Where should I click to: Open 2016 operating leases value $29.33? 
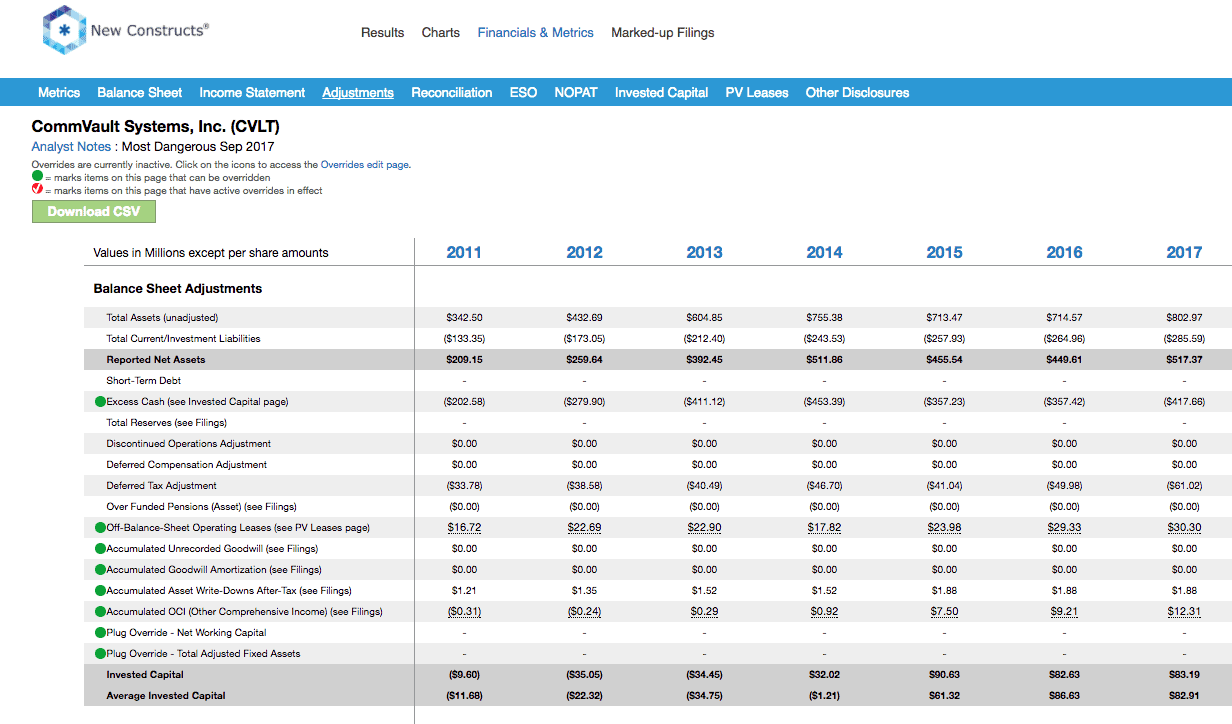coord(1065,528)
